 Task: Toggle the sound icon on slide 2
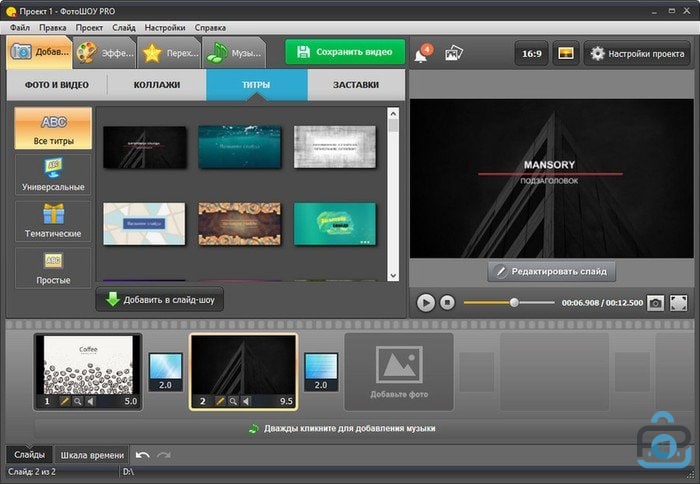click(x=247, y=401)
